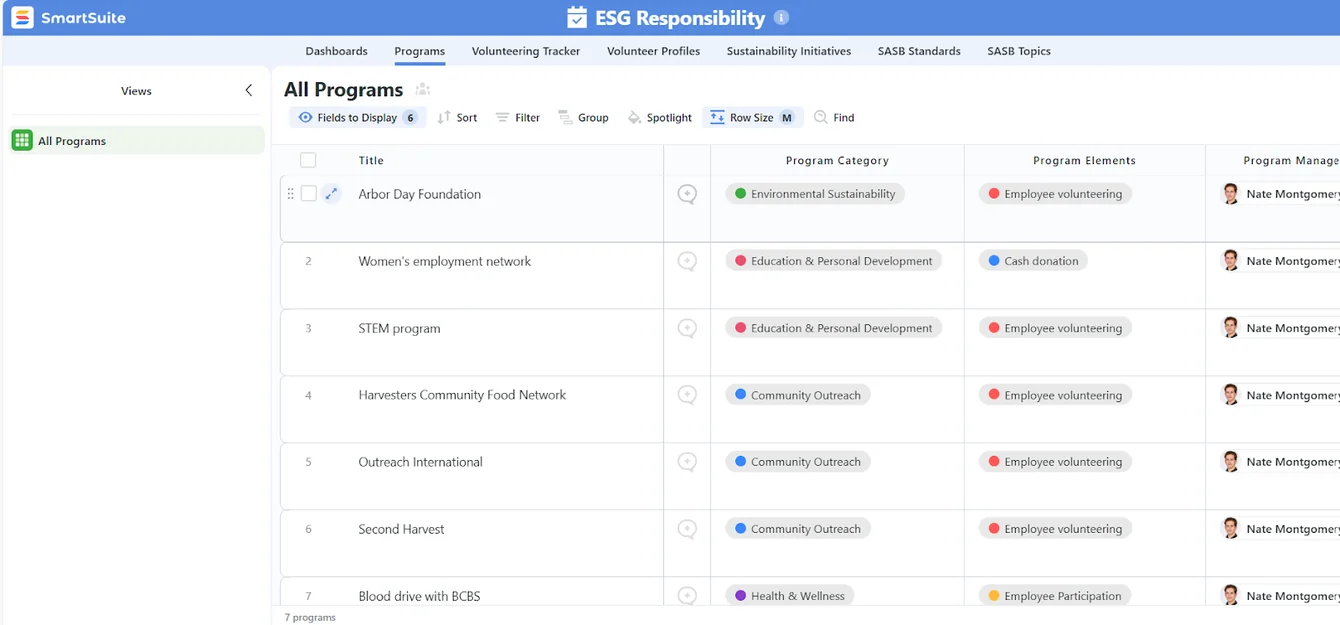Grab the drag handle for Arbor Day Foundation row
This screenshot has width=1340, height=625.
(291, 194)
